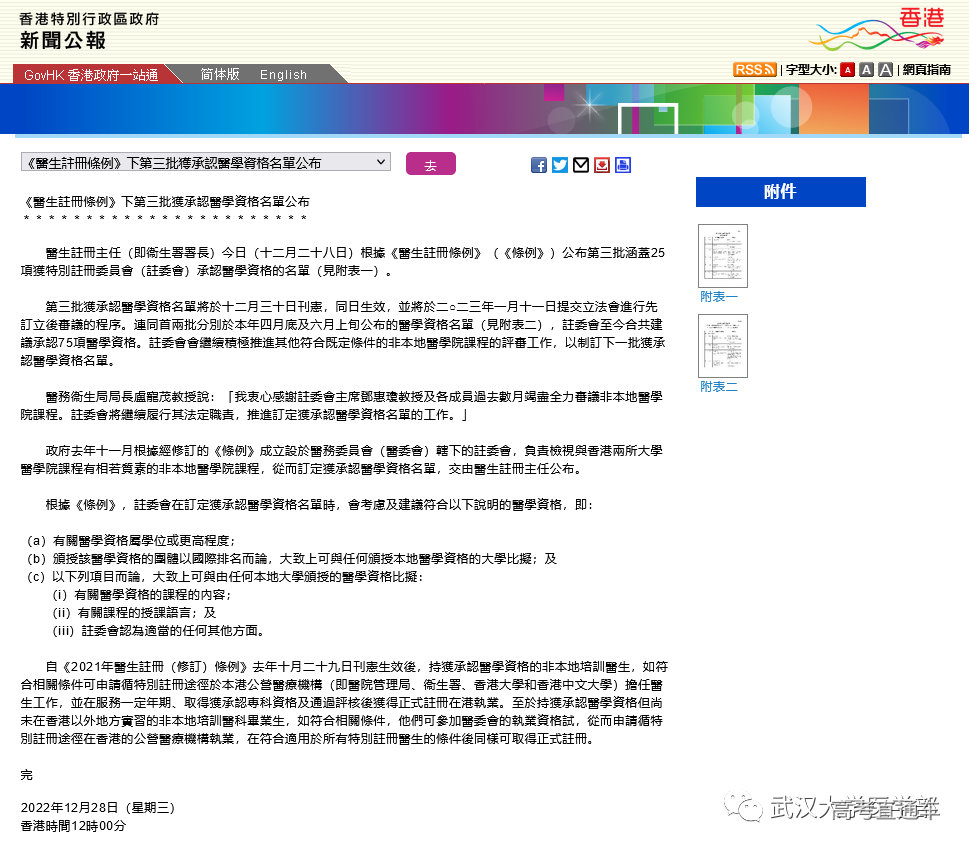This screenshot has height=850, width=969.
Task: Open the download article icon
Action: click(x=602, y=165)
